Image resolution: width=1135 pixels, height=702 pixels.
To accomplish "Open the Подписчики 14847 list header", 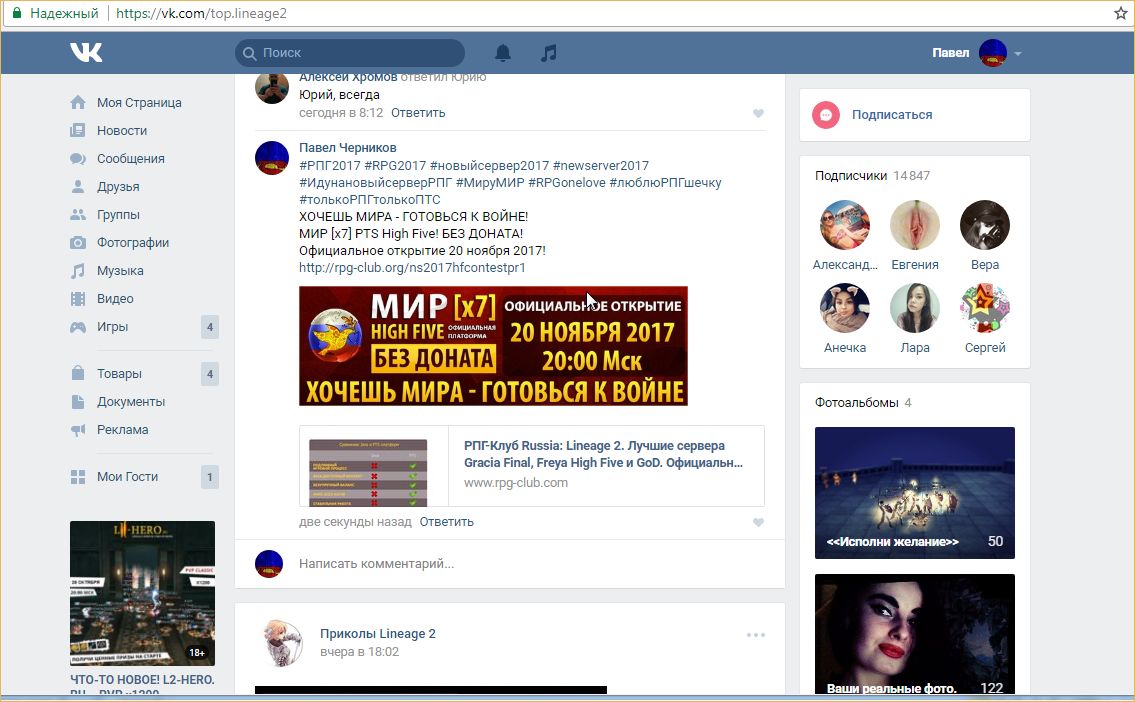I will [872, 176].
